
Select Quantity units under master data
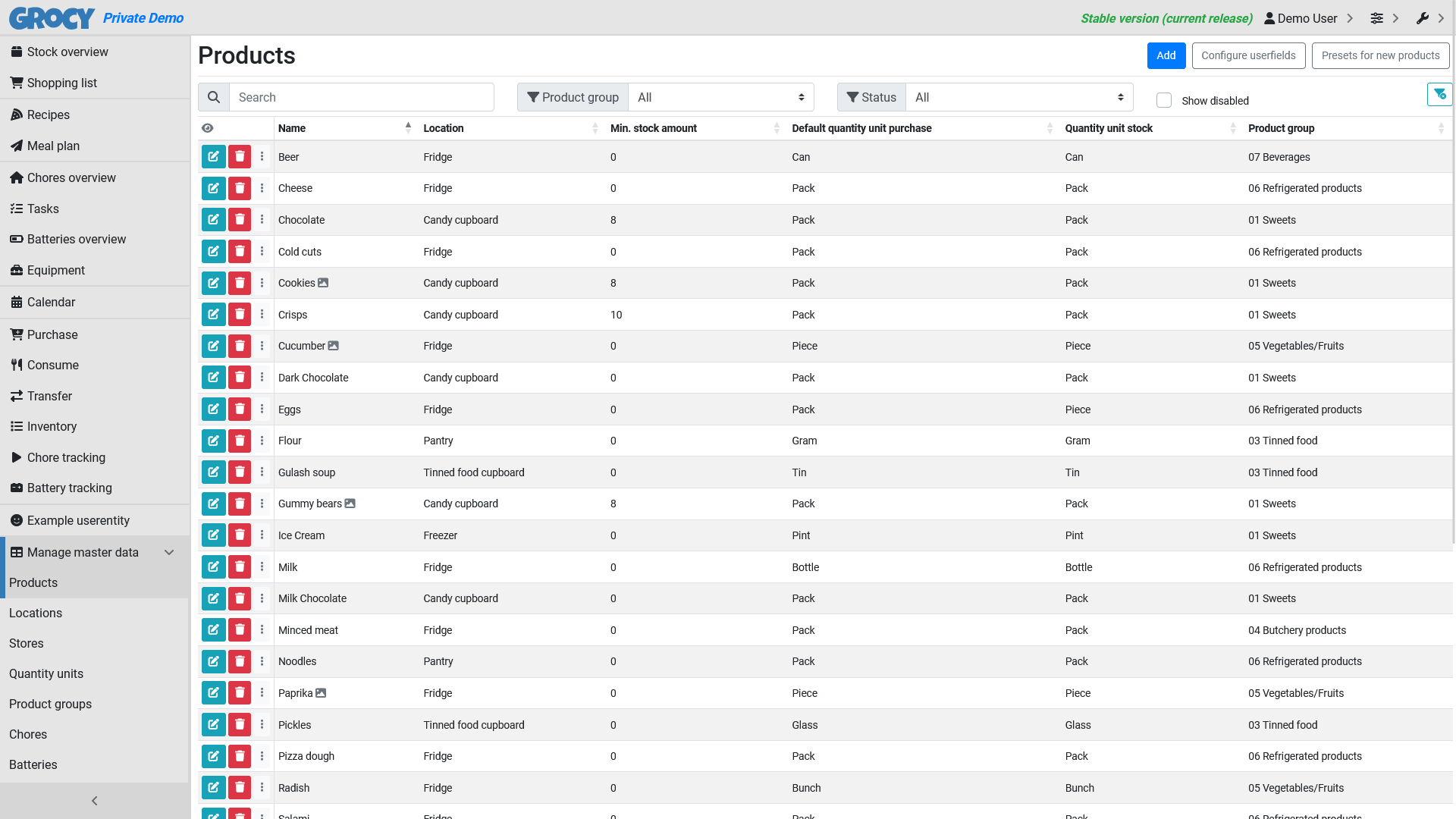(x=95, y=673)
